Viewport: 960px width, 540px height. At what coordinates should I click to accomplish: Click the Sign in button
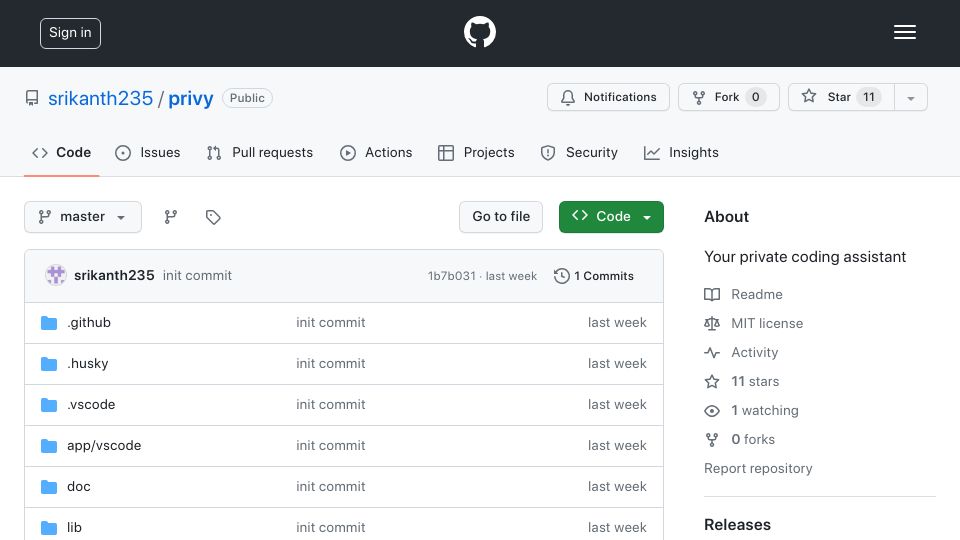pyautogui.click(x=70, y=33)
